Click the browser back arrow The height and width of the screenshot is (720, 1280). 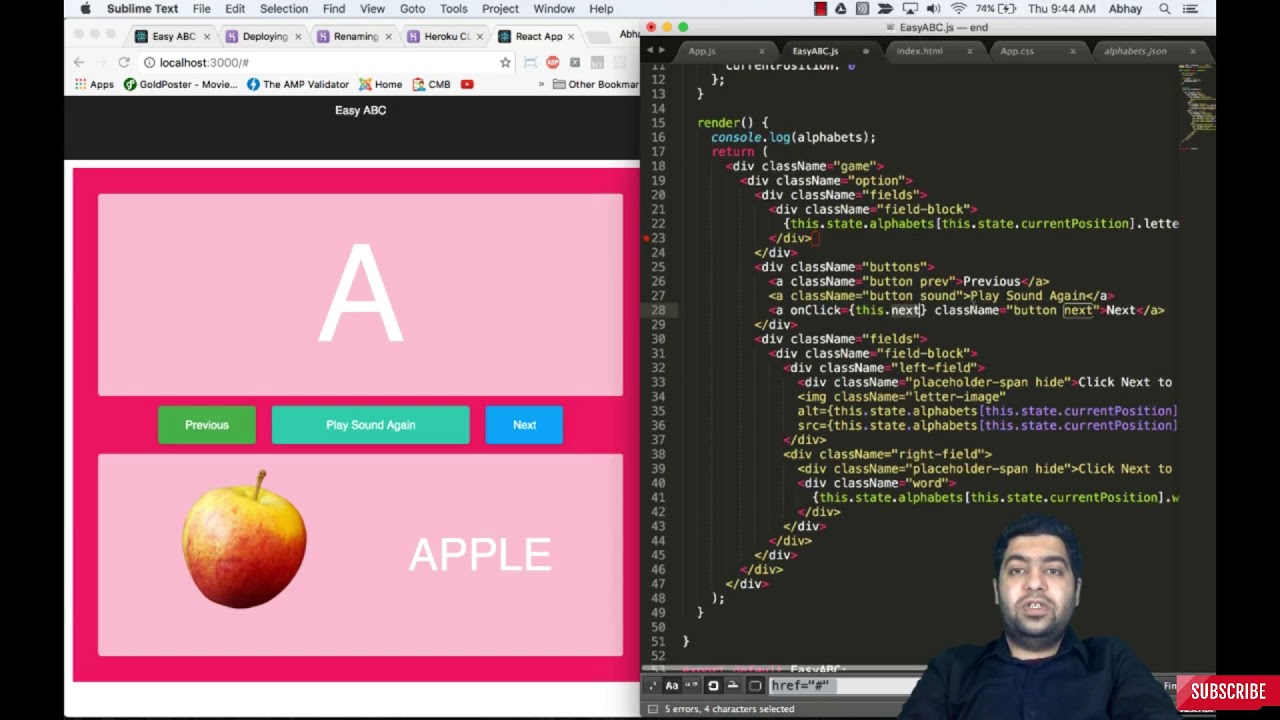pos(79,62)
